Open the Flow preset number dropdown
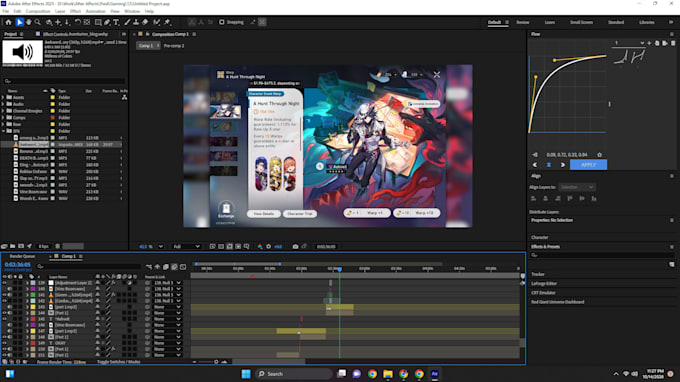 (629, 43)
